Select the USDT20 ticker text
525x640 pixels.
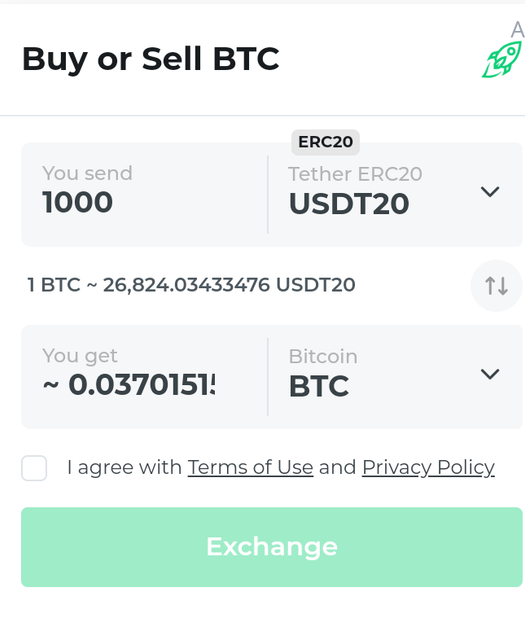pyautogui.click(x=349, y=204)
